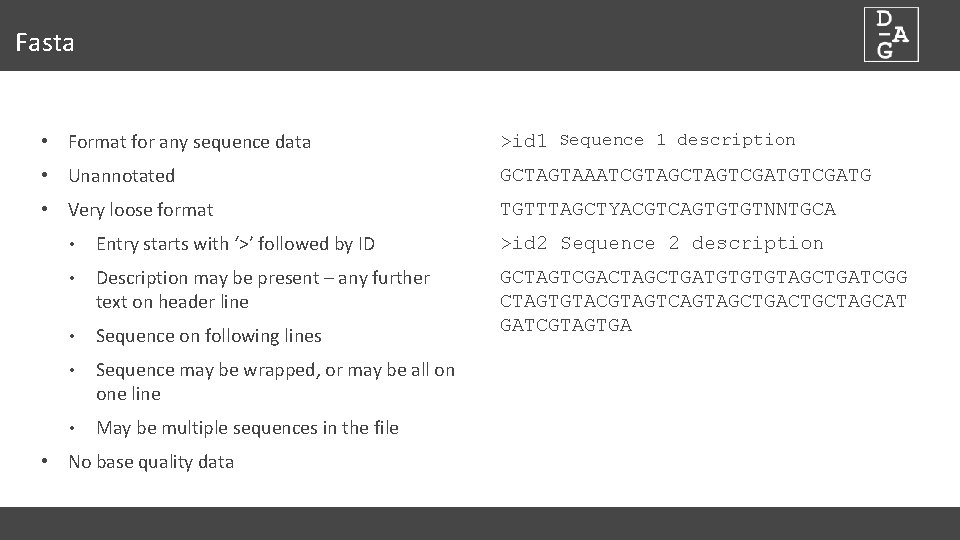
Task: Click the sequence line starting with TGTTTAGCTYACG
Action: point(667,210)
